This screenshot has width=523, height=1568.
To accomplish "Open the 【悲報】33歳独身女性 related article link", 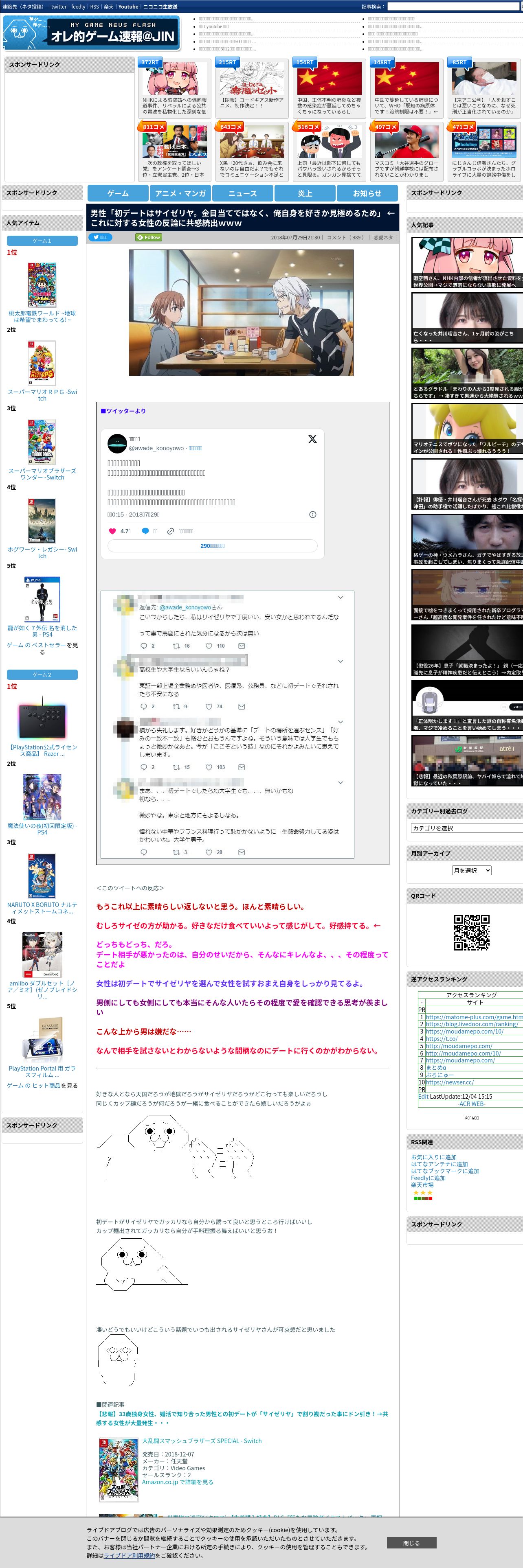I will coord(242,1418).
